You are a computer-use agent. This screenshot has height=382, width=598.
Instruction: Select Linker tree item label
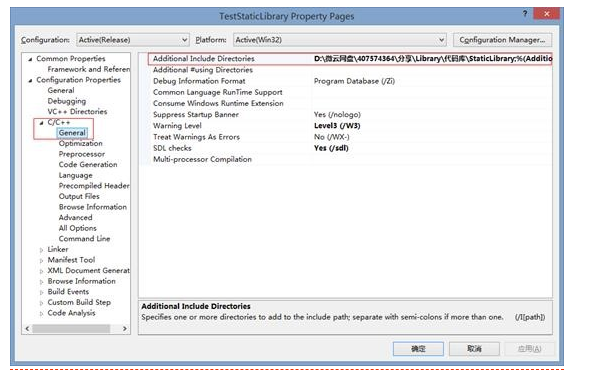[x=58, y=249]
